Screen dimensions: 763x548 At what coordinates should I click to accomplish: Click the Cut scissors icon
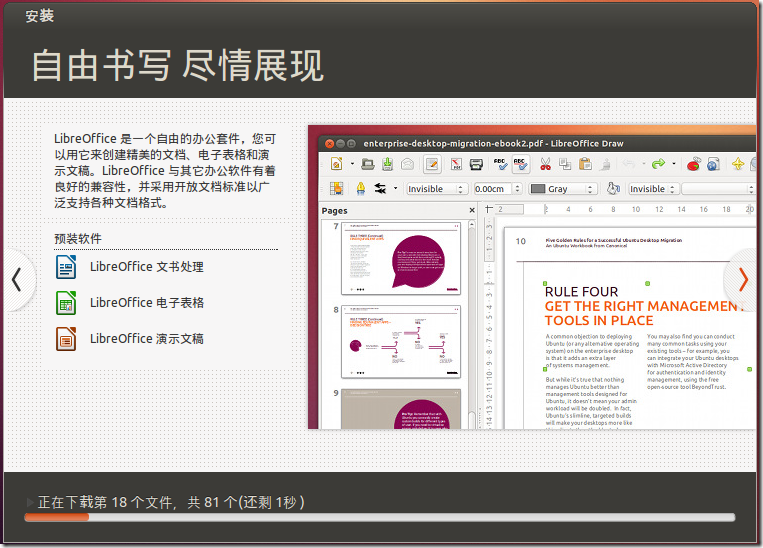pyautogui.click(x=545, y=164)
